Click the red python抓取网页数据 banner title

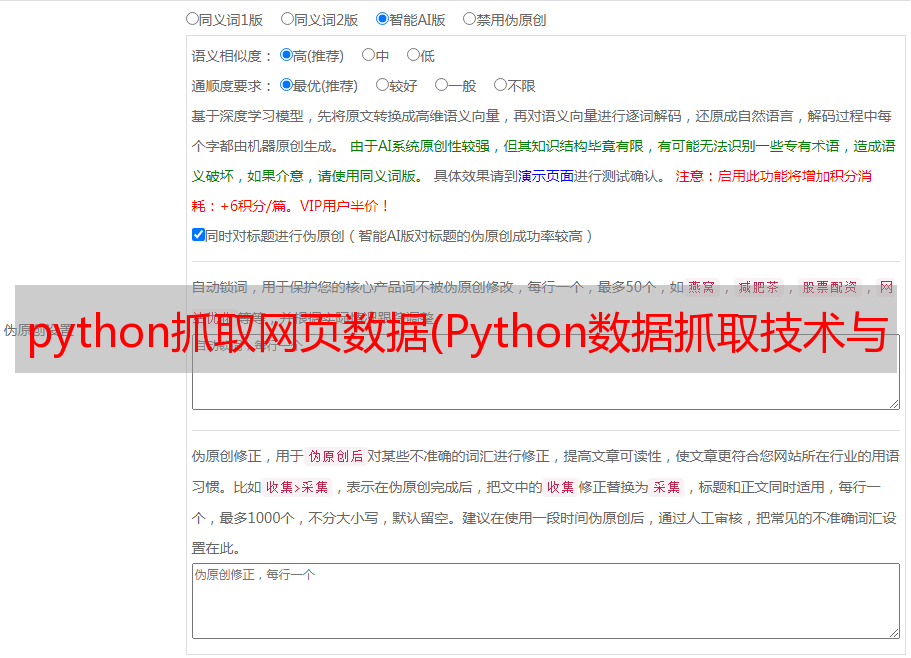click(x=458, y=332)
